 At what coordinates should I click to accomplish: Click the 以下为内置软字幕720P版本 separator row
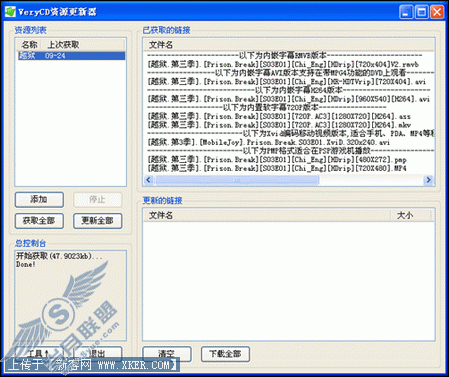[x=267, y=107]
